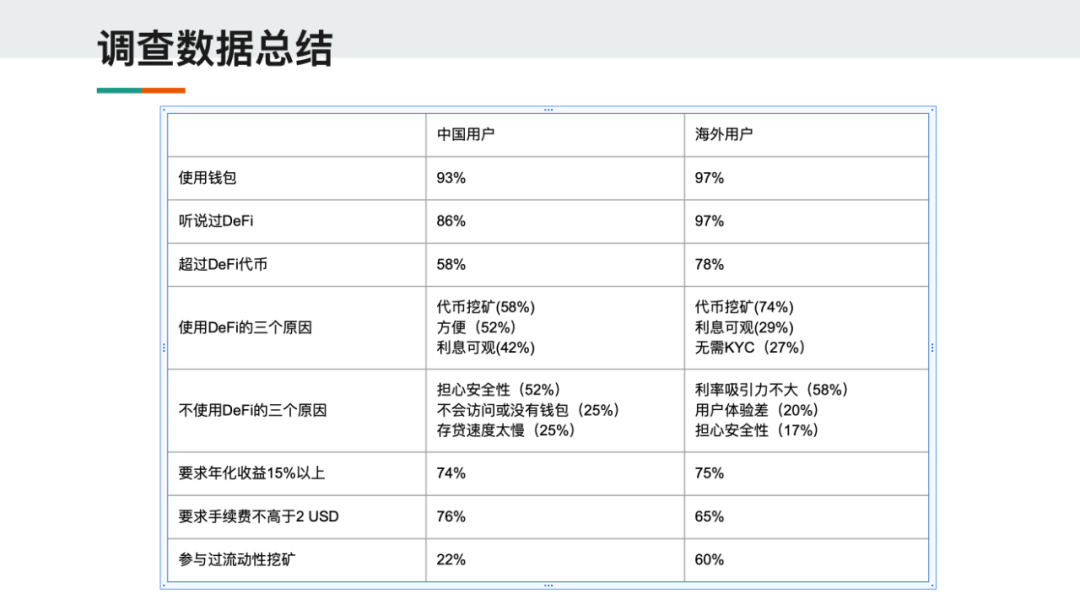Select the 要求年化收益15%以上 cell
This screenshot has width=1080, height=610.
(x=297, y=474)
